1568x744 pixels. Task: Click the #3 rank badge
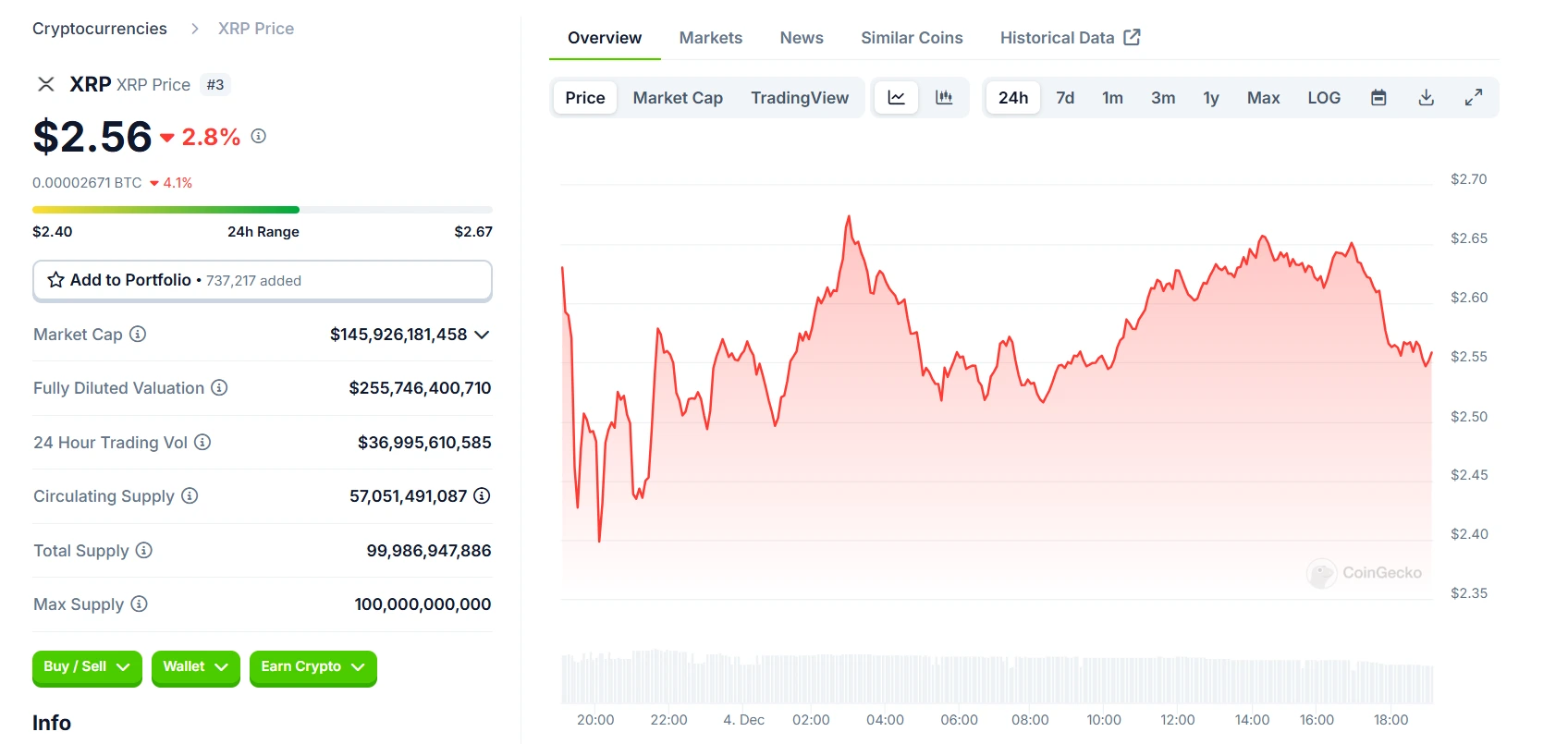215,85
